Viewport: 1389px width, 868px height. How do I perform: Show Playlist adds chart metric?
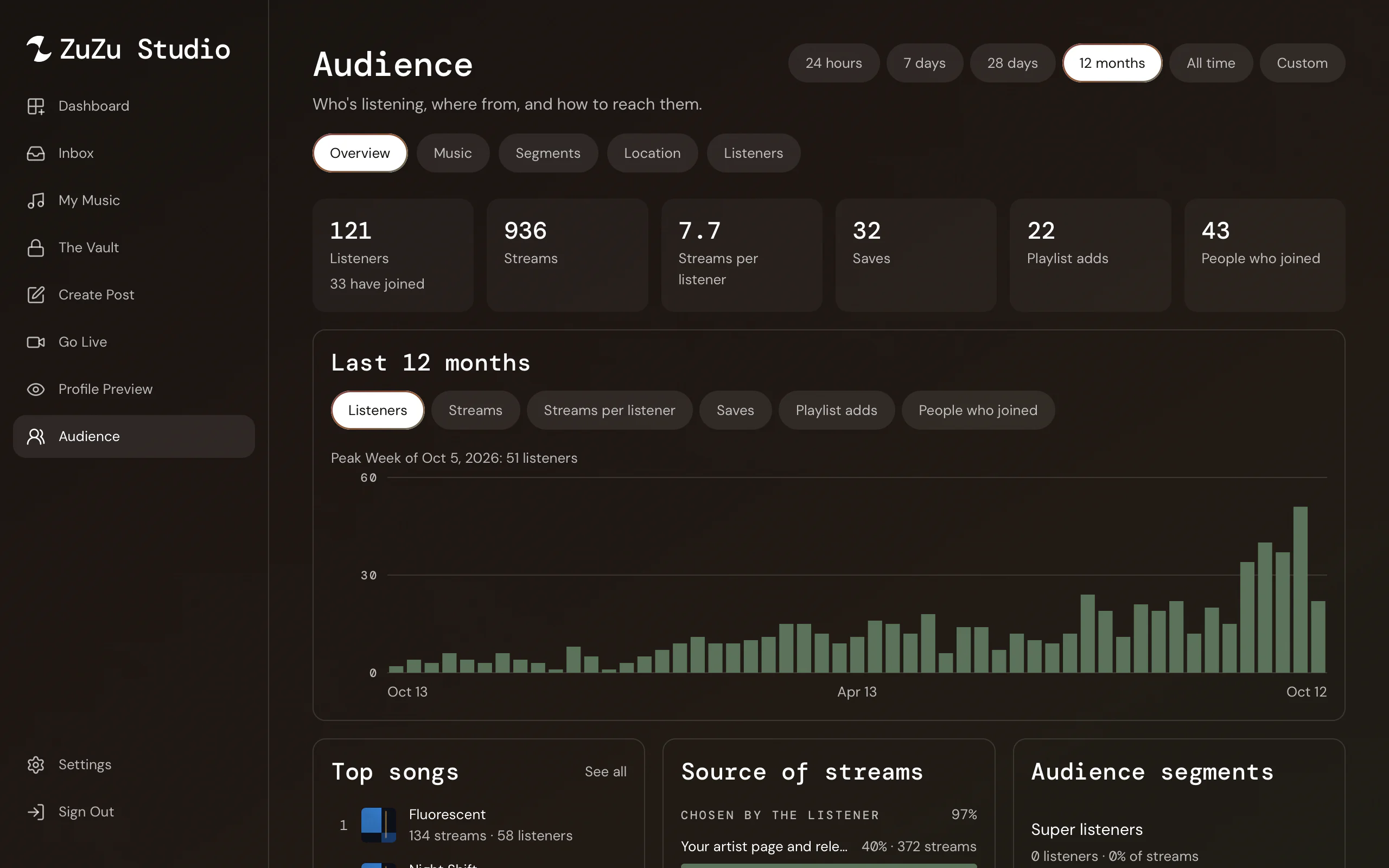click(x=836, y=411)
